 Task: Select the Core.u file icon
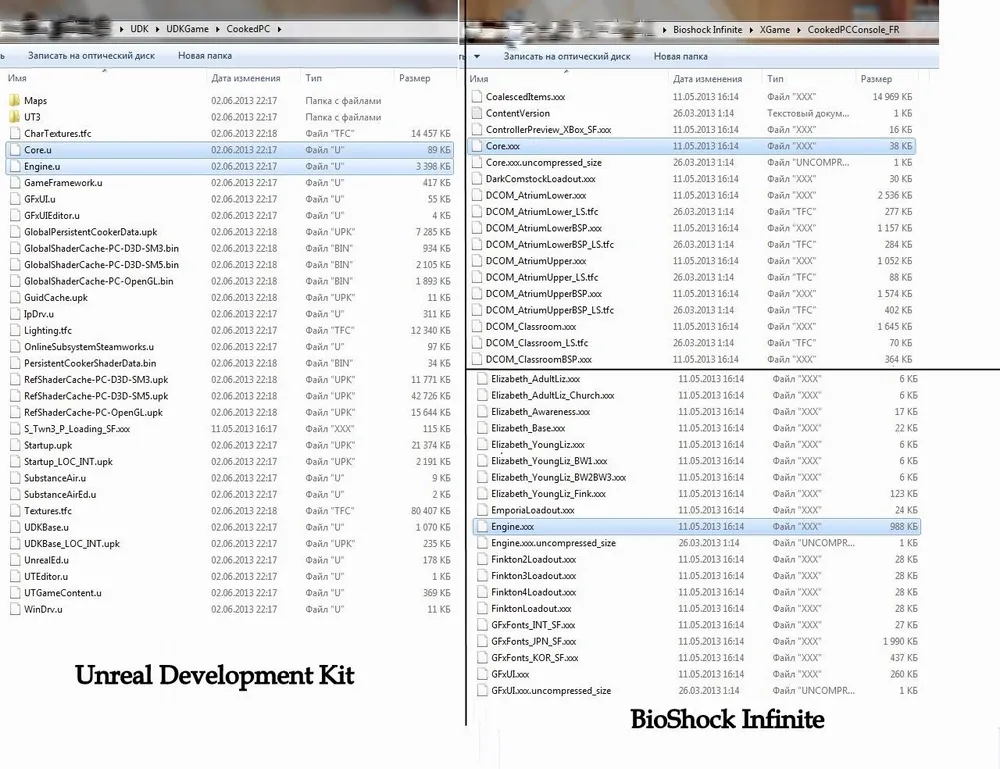pos(14,150)
